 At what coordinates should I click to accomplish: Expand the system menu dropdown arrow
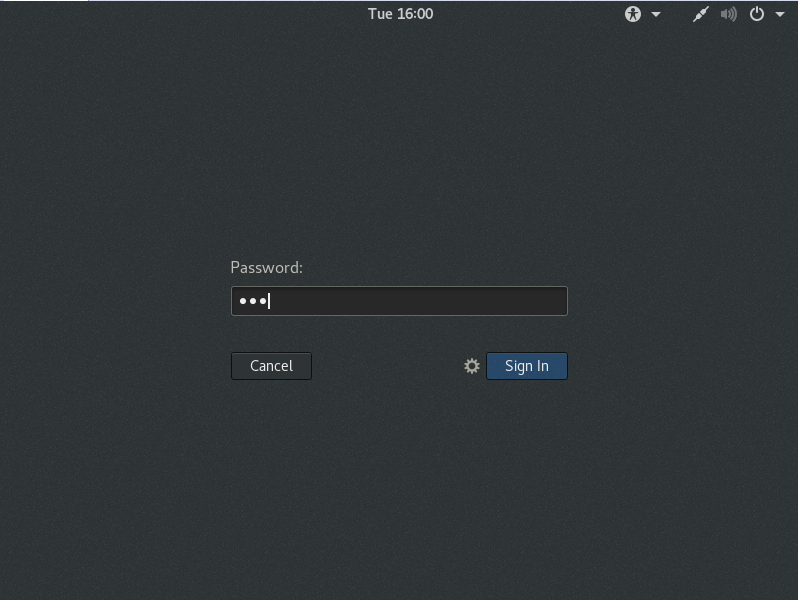(780, 14)
